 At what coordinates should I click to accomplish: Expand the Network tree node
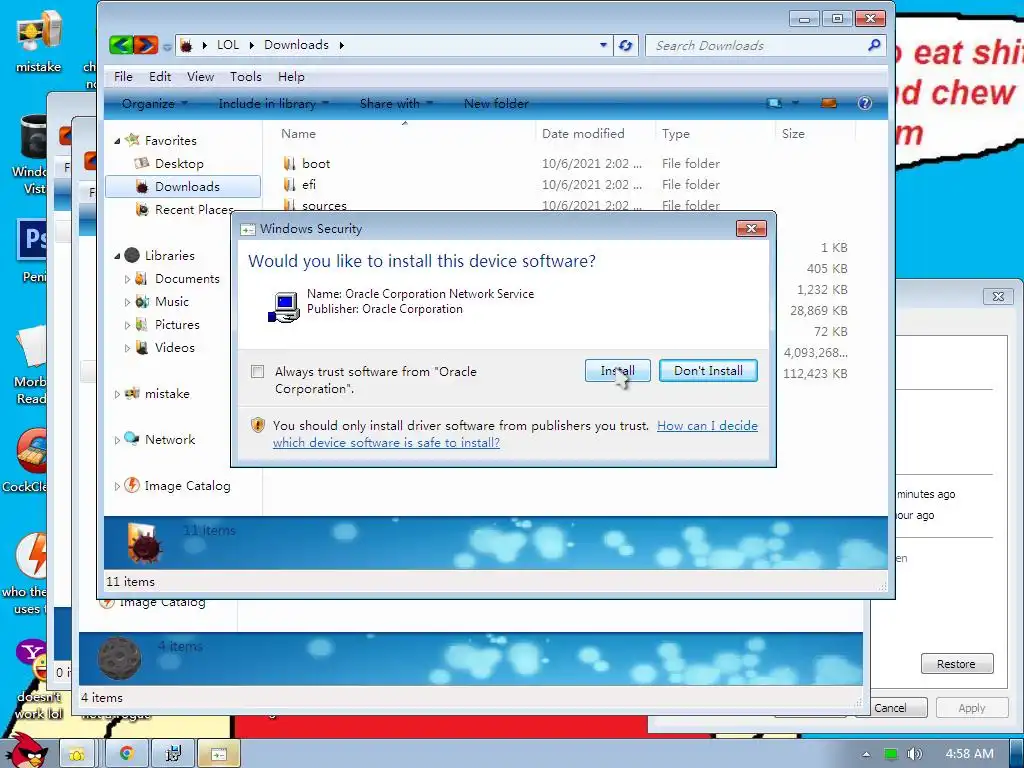(x=118, y=440)
